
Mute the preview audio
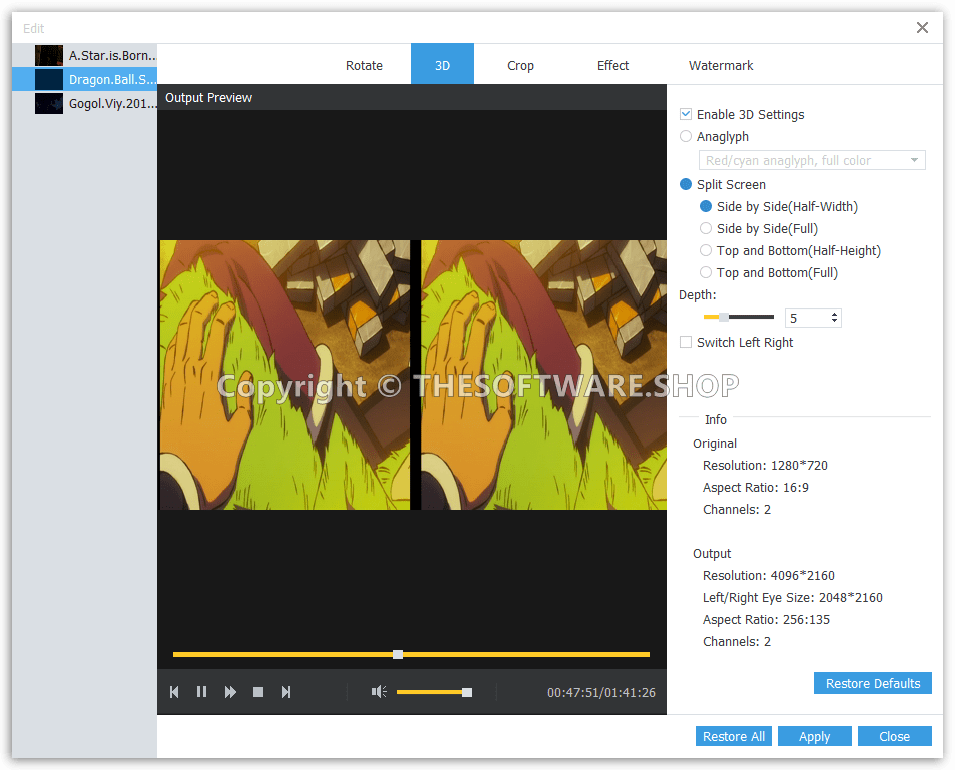coord(379,691)
